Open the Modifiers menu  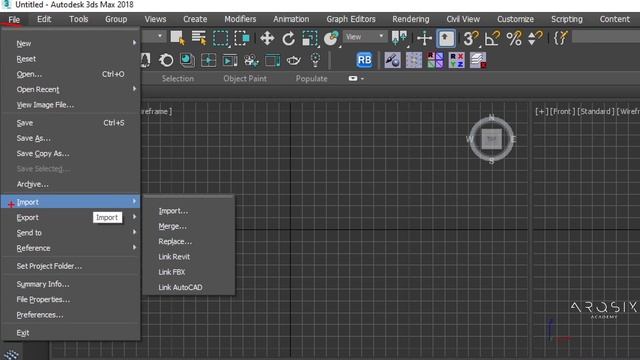point(240,19)
